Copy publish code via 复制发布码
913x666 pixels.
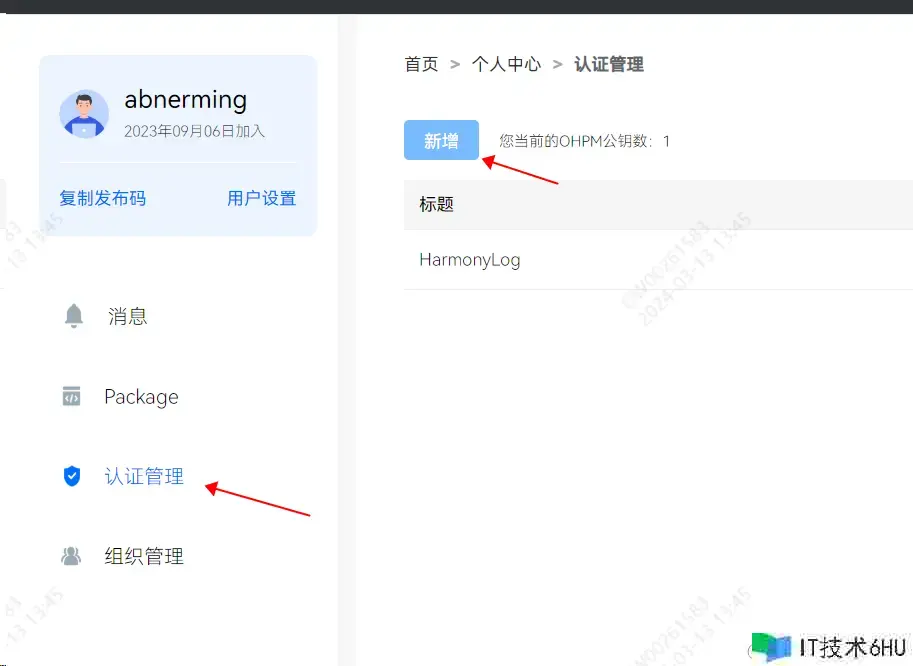point(102,198)
